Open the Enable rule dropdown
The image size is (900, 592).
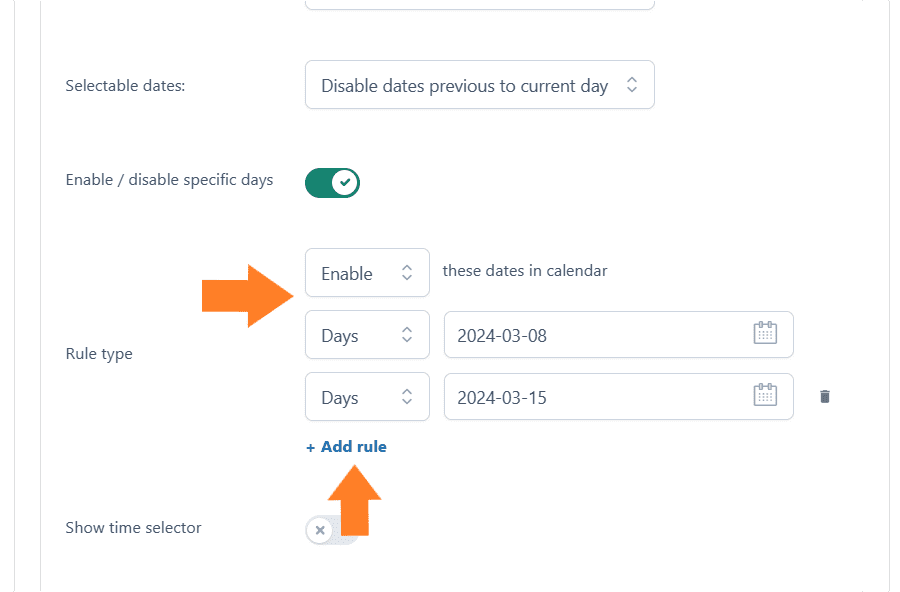click(367, 273)
